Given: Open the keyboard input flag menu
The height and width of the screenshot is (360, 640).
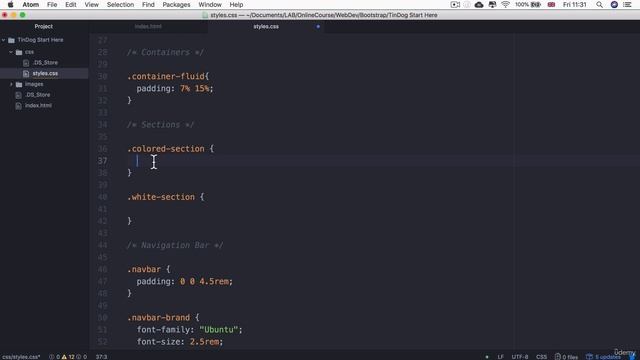Looking at the screenshot, I should tap(551, 4).
